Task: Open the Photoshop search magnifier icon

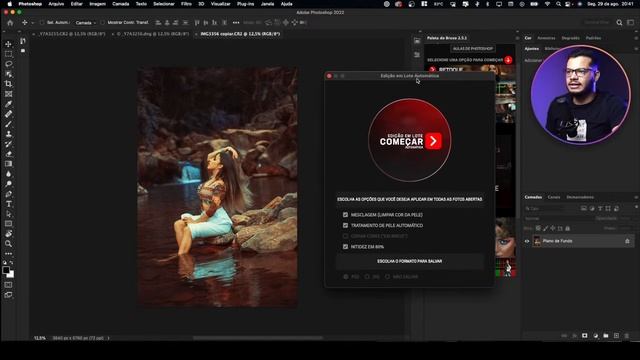Action: click(x=619, y=23)
